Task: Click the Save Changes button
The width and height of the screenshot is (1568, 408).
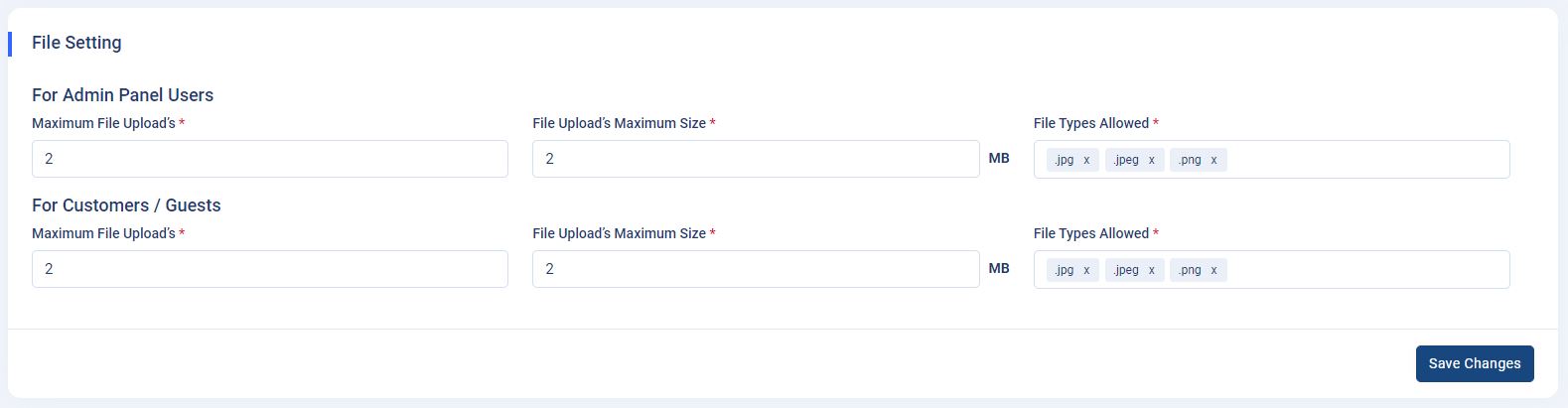Action: click(1475, 363)
